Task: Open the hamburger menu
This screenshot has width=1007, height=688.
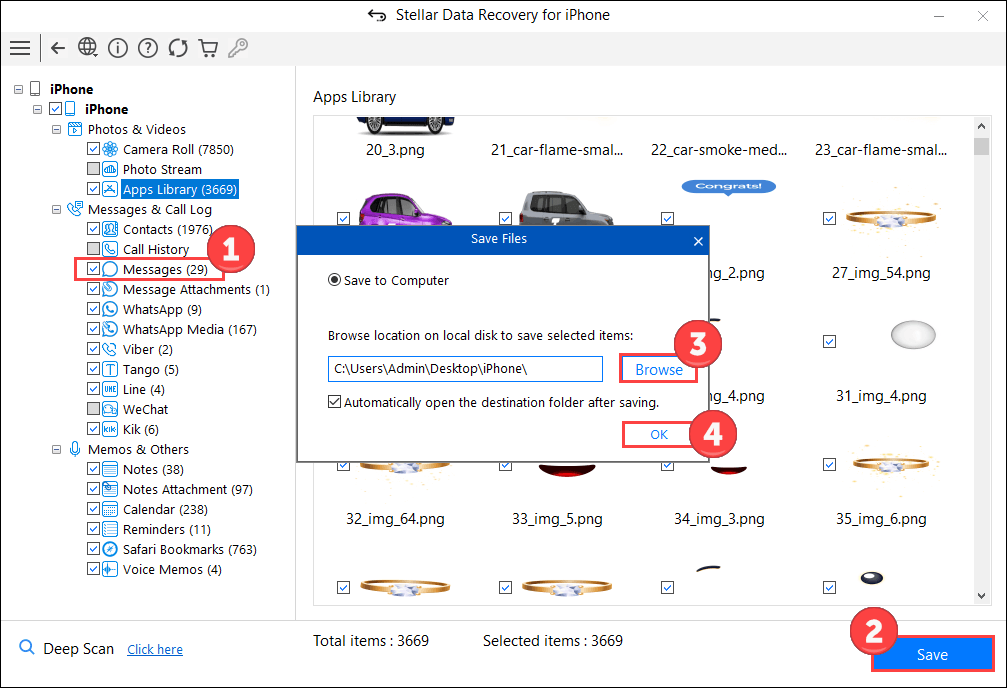Action: coord(20,48)
